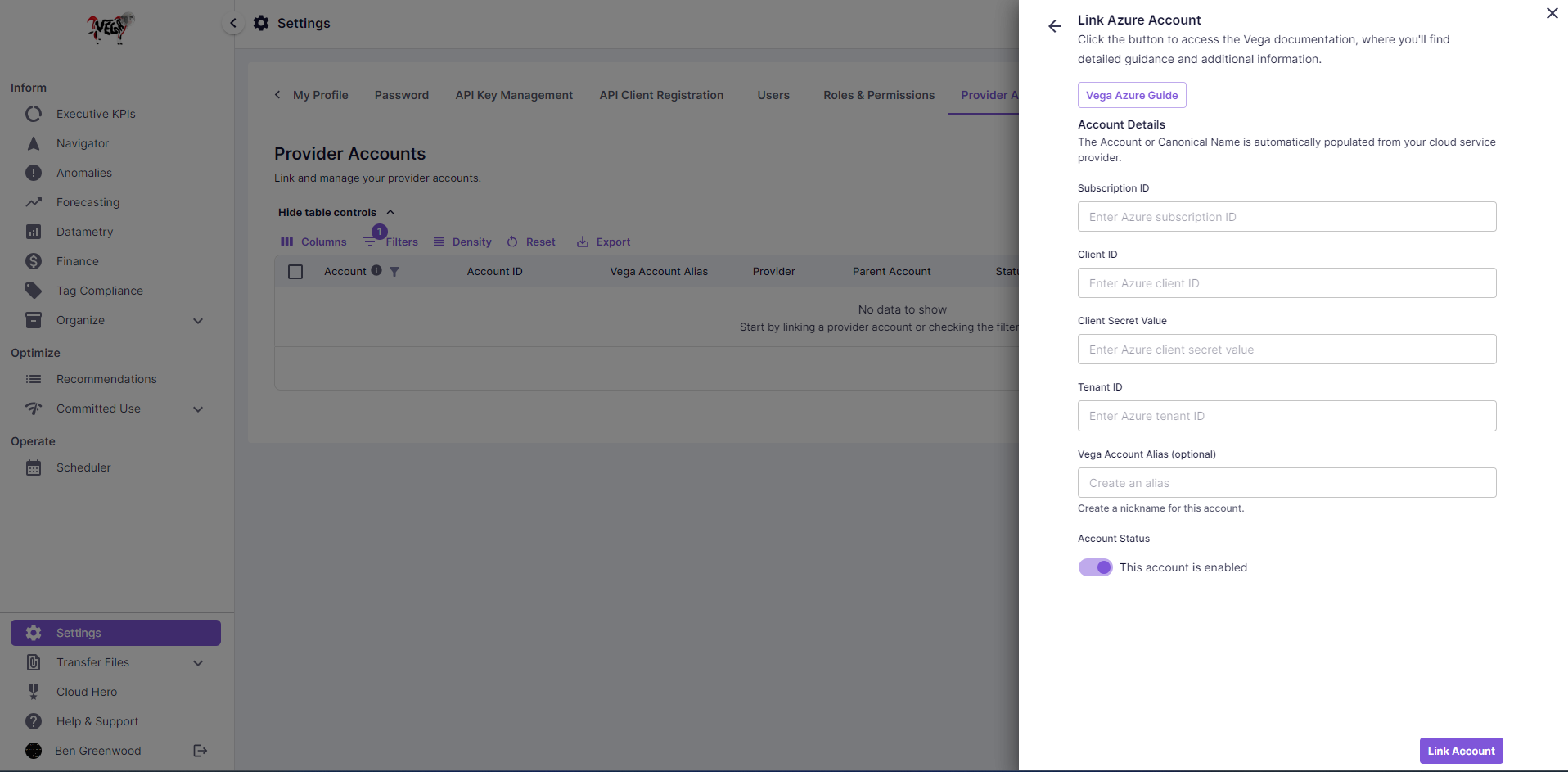Click the logout icon beside Ben Greenwood
This screenshot has width=1568, height=772.
pyautogui.click(x=201, y=751)
